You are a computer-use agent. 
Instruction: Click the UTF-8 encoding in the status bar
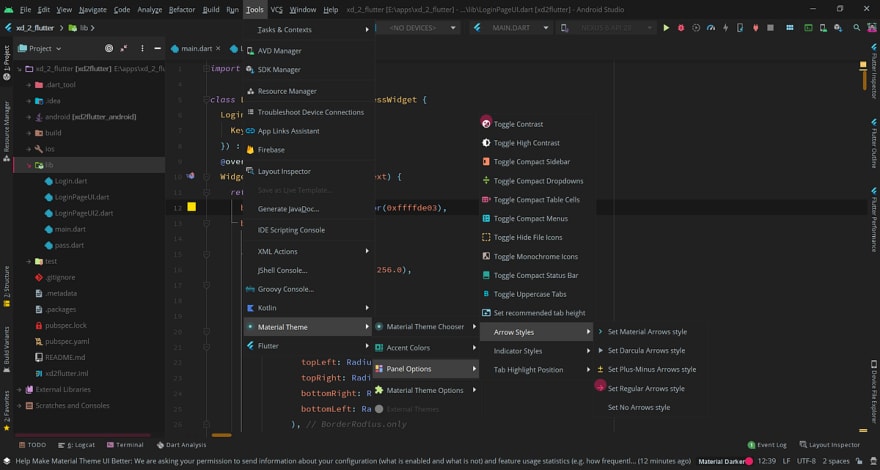tap(806, 461)
